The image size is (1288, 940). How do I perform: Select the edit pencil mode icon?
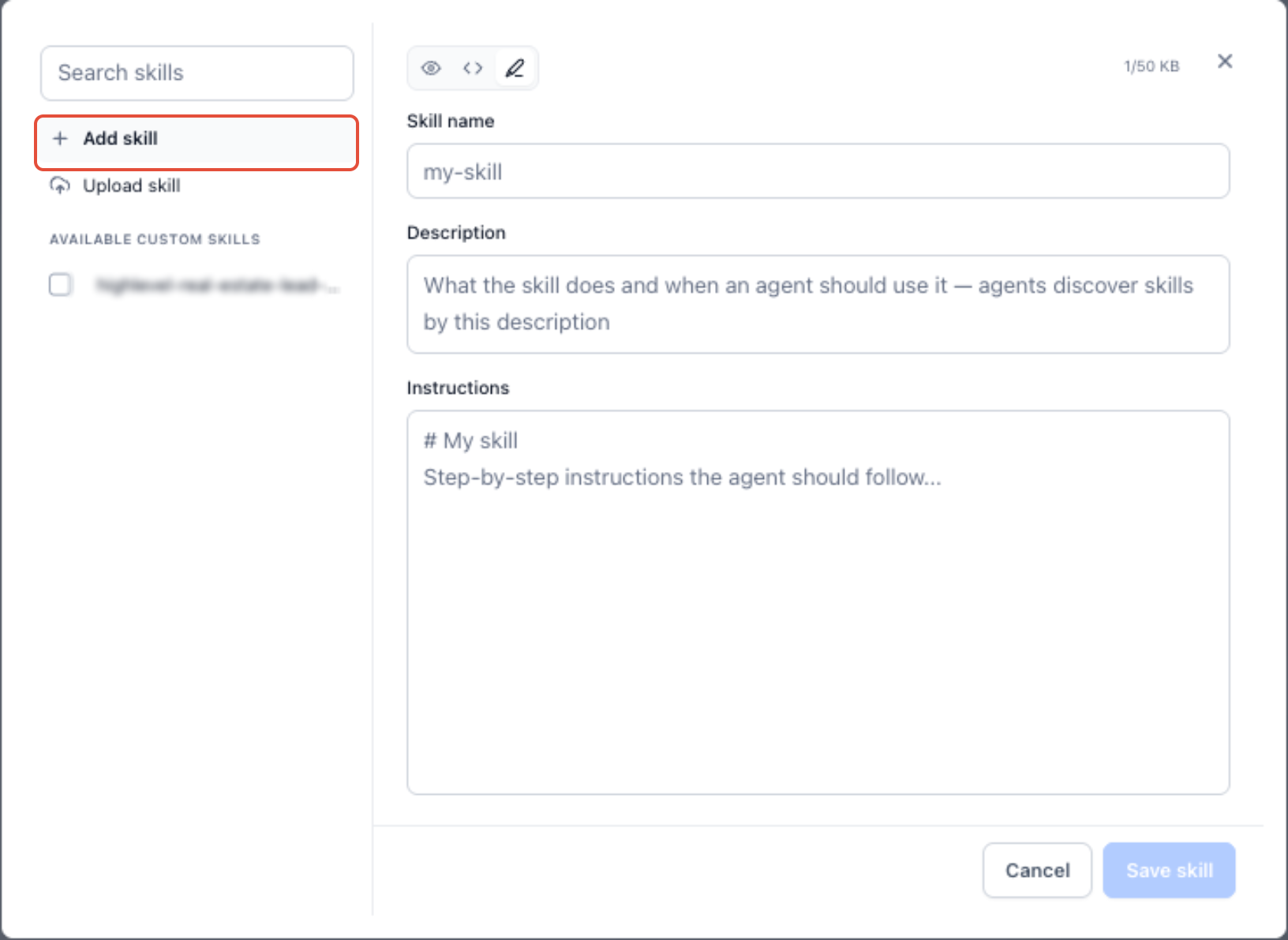click(515, 68)
